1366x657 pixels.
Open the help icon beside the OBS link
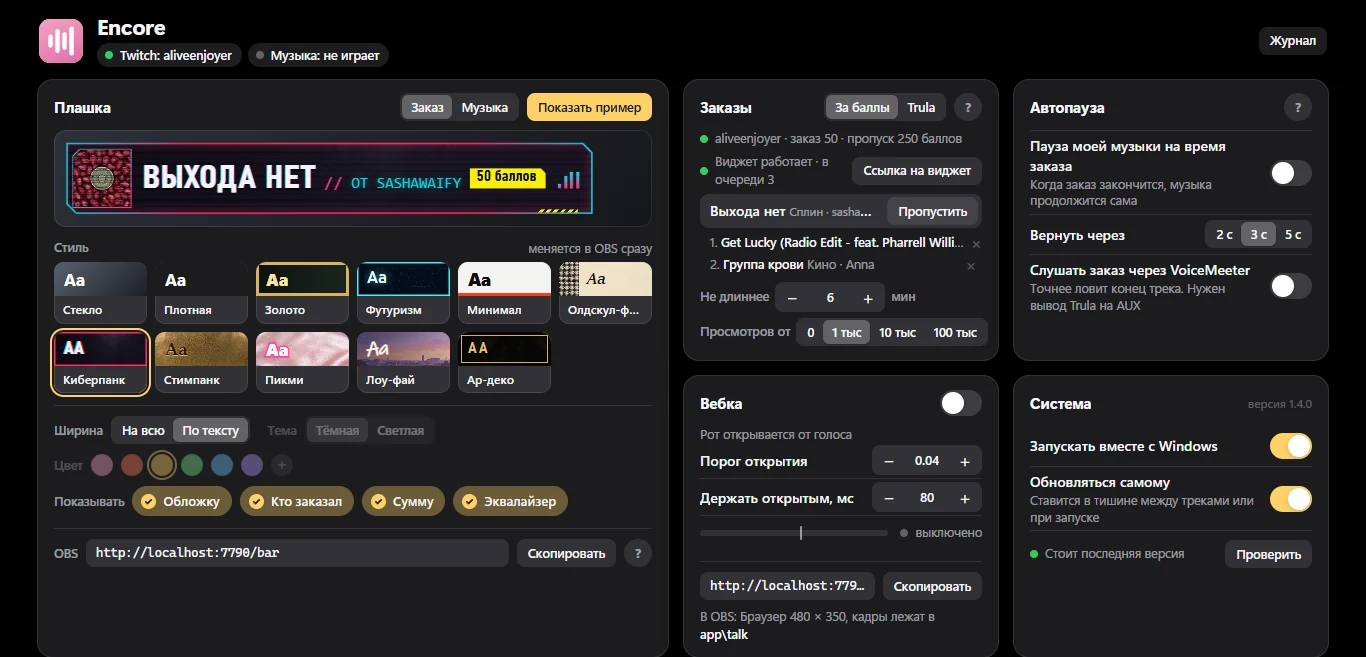point(638,553)
